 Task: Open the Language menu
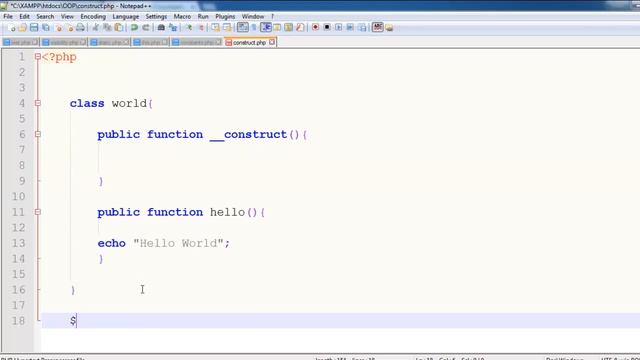click(126, 16)
